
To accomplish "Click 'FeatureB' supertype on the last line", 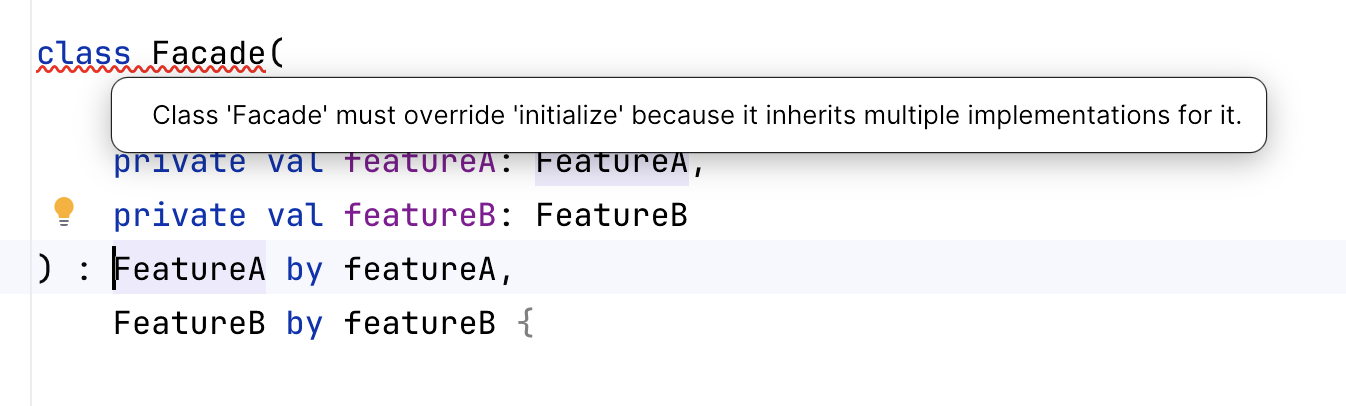I will coord(189,323).
